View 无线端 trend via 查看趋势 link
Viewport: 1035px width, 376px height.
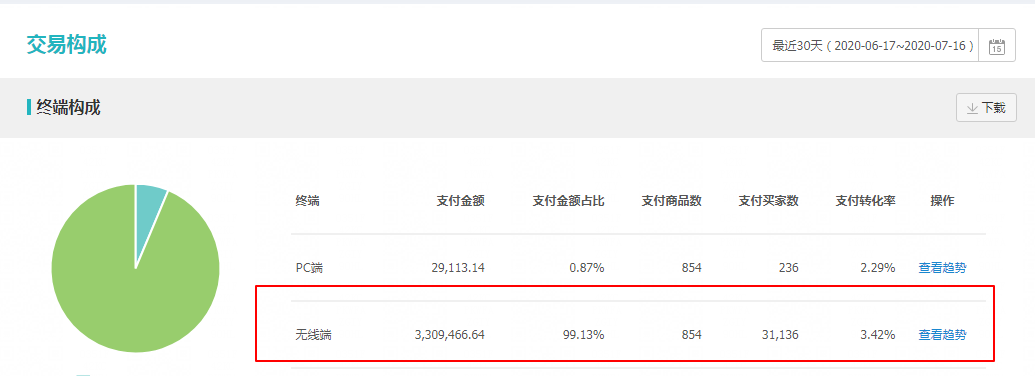tap(942, 334)
